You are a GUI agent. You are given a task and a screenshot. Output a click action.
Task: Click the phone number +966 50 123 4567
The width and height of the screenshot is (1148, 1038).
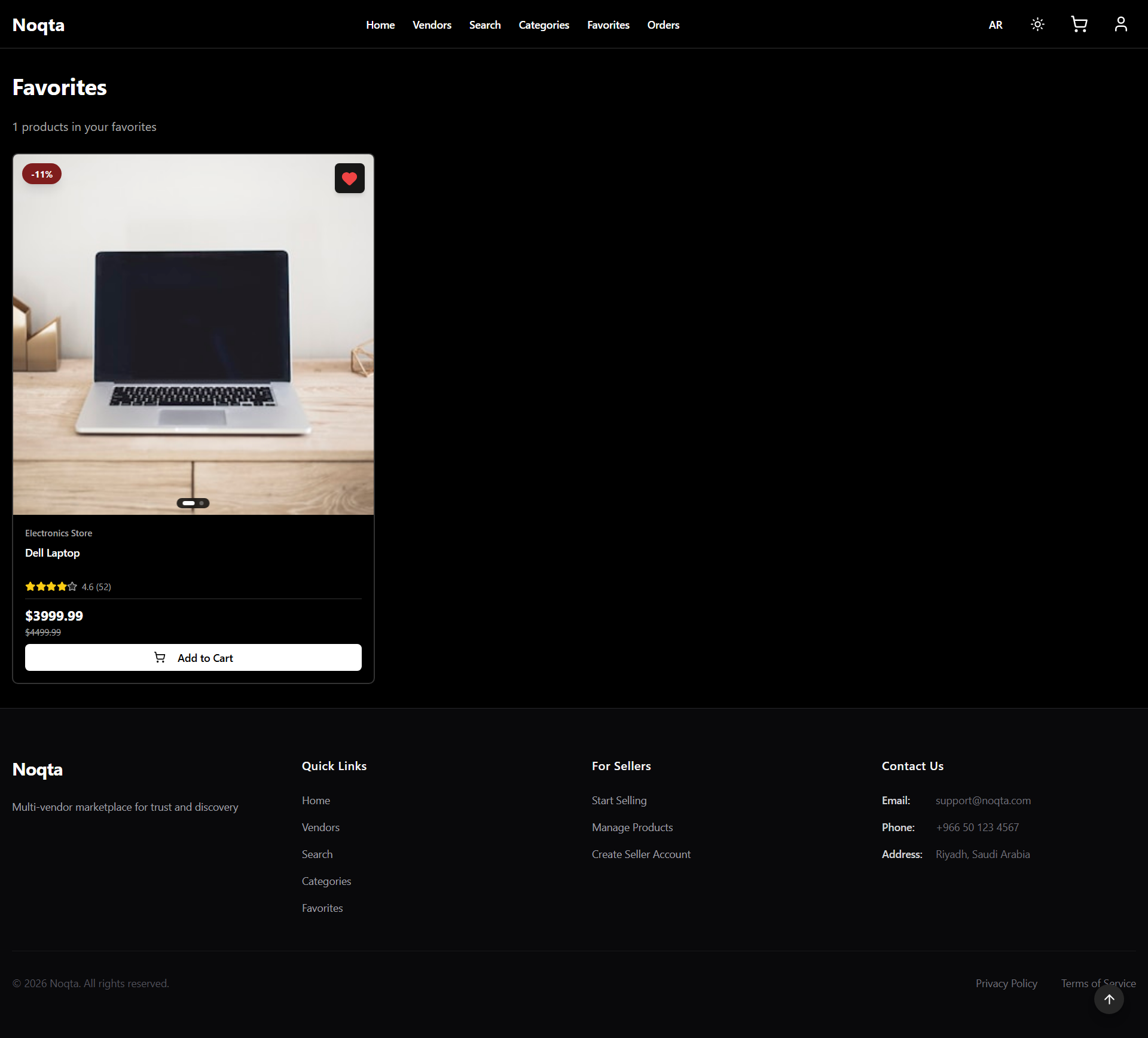pos(977,828)
